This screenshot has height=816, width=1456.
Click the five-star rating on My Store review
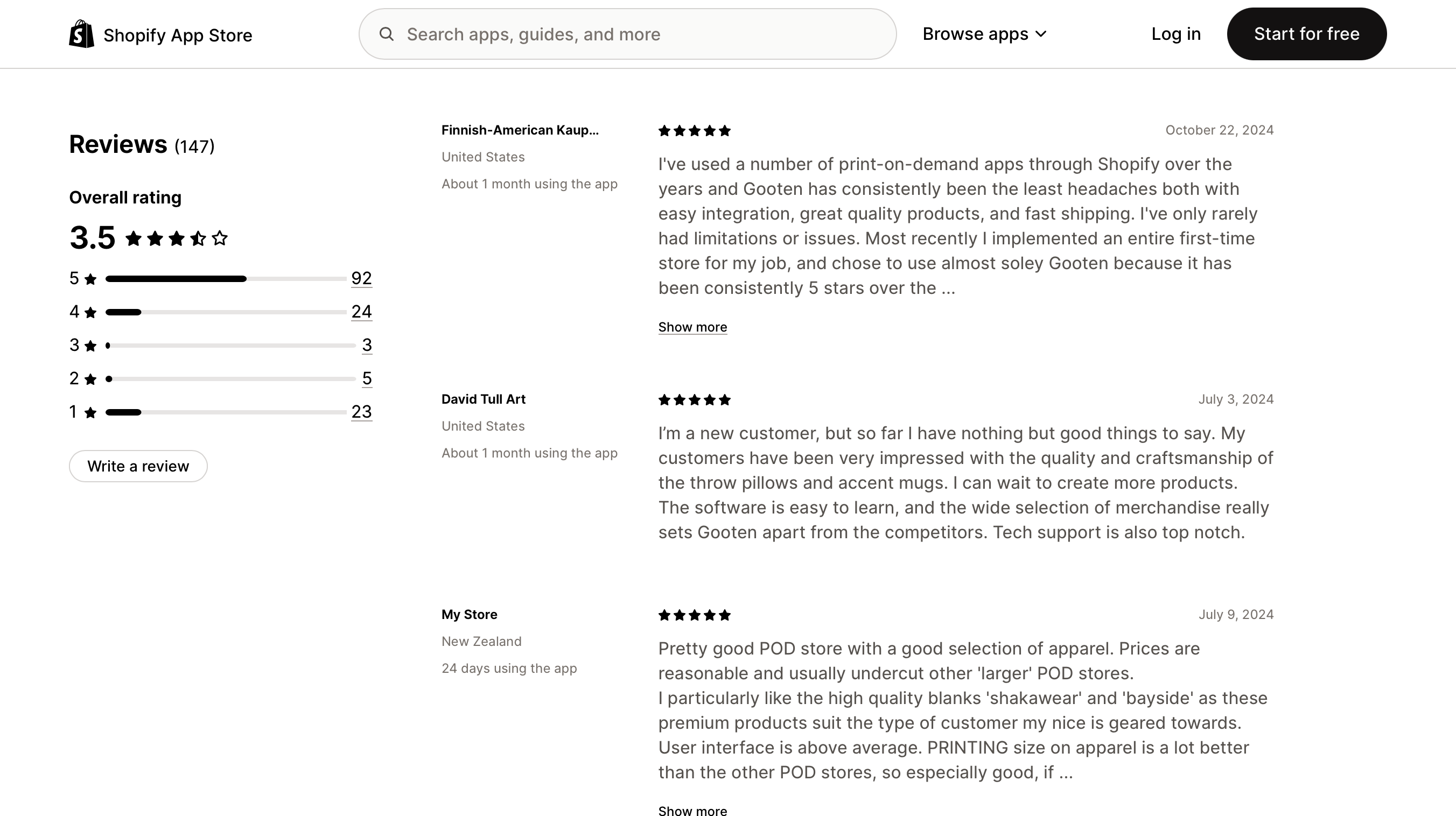(694, 615)
